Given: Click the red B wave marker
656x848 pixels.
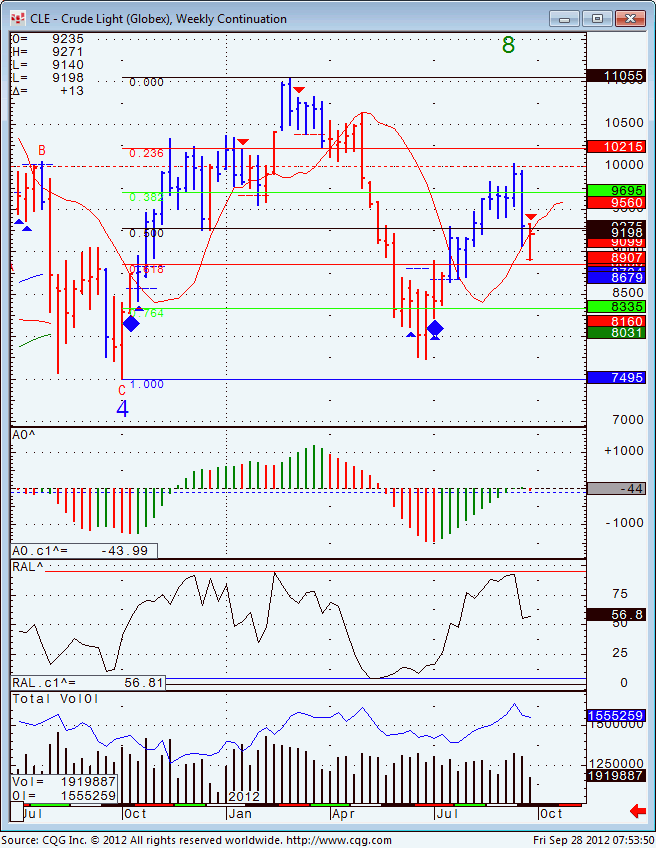Looking at the screenshot, I should pyautogui.click(x=42, y=151).
